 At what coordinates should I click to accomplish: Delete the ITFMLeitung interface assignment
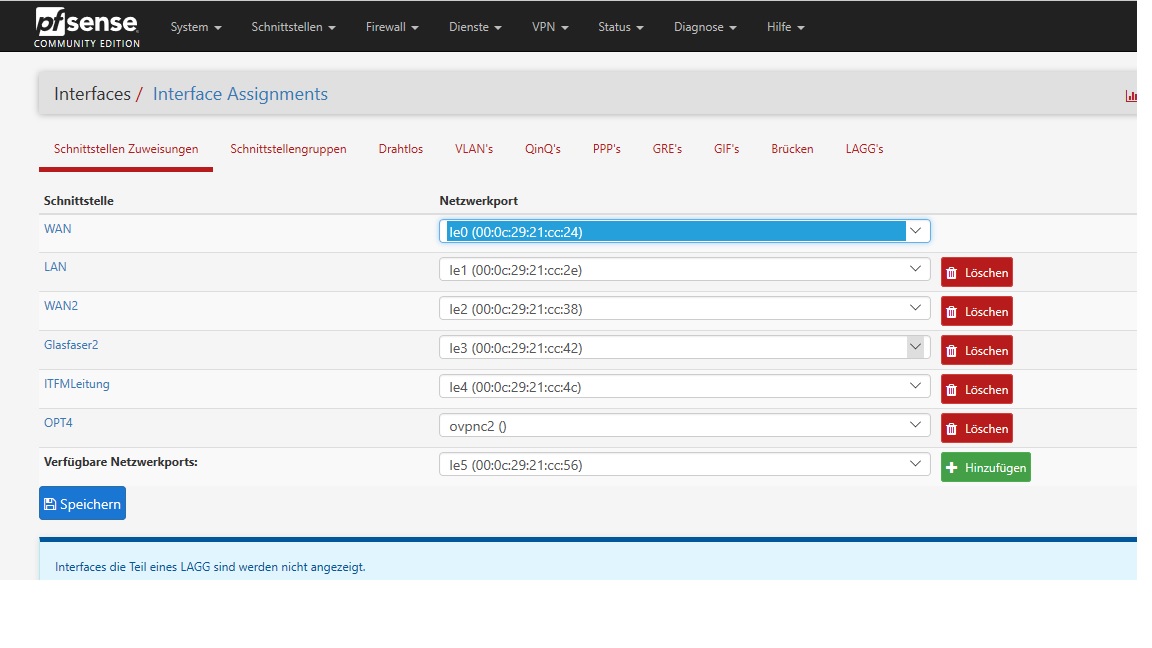(x=976, y=389)
